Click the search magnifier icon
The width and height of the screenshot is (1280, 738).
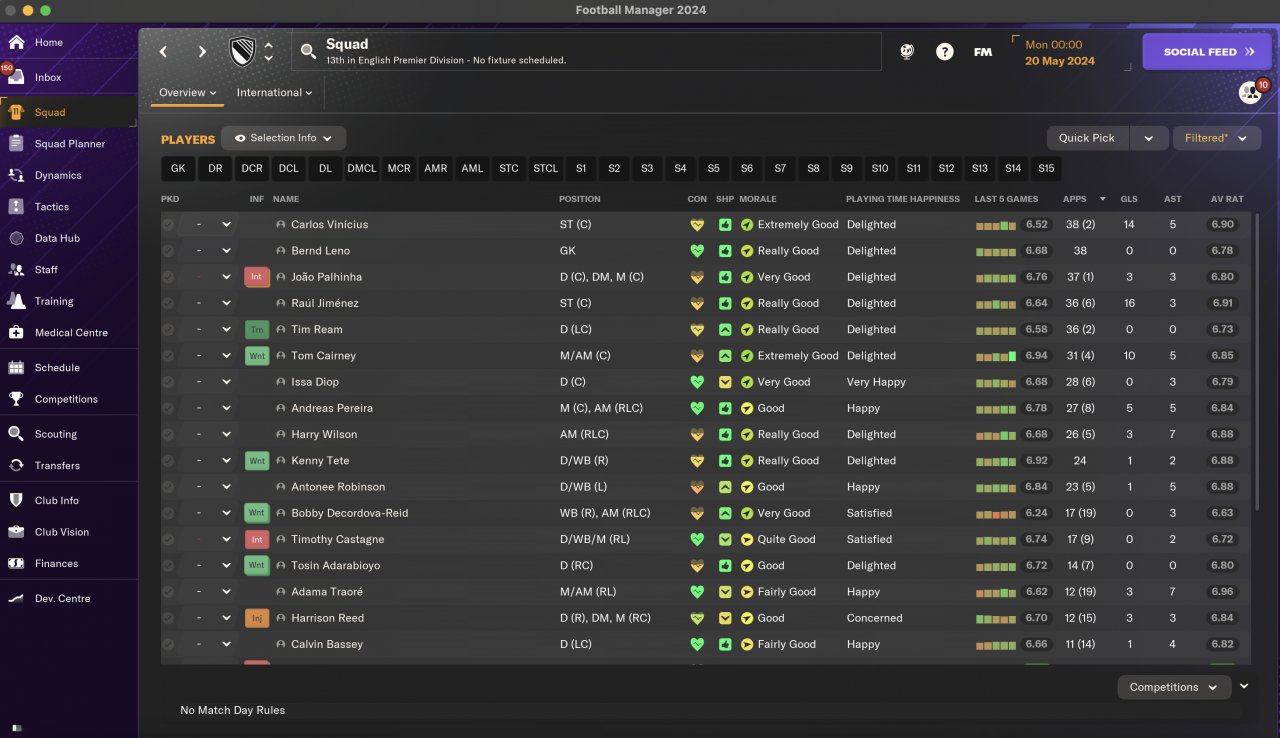pyautogui.click(x=308, y=51)
